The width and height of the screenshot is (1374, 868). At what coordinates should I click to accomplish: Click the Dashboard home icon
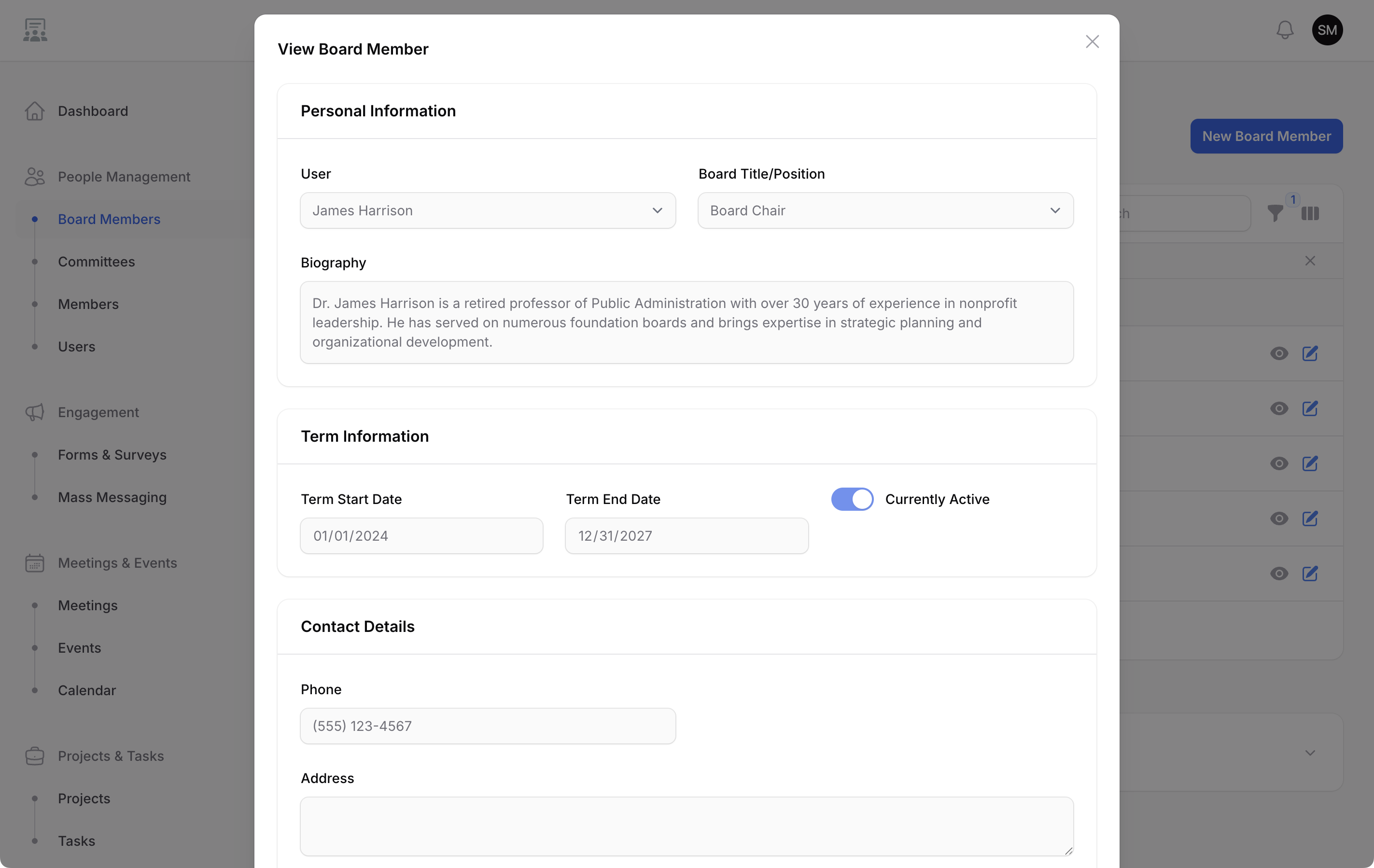35,111
